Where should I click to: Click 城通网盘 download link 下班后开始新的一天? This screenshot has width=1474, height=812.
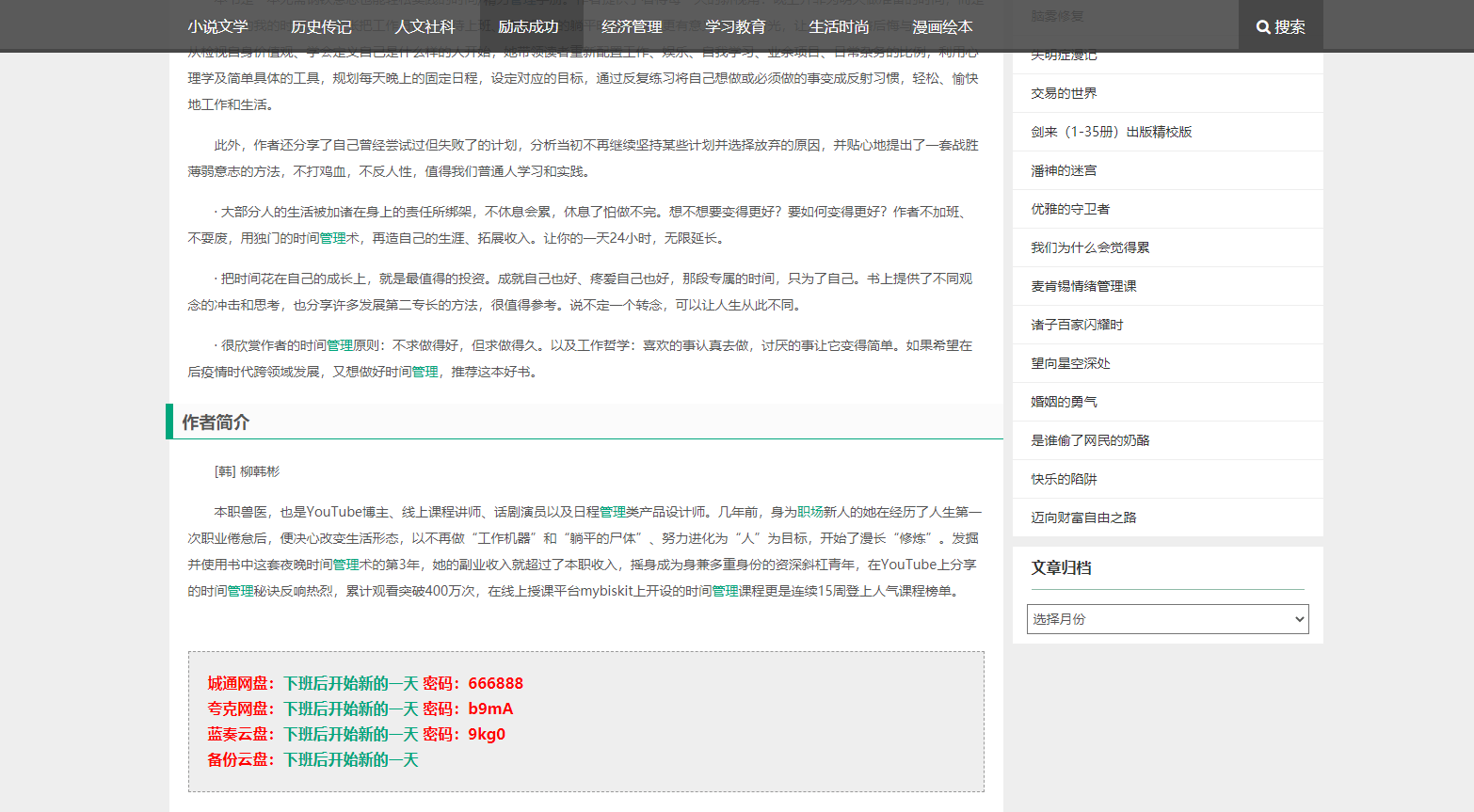pyautogui.click(x=351, y=683)
